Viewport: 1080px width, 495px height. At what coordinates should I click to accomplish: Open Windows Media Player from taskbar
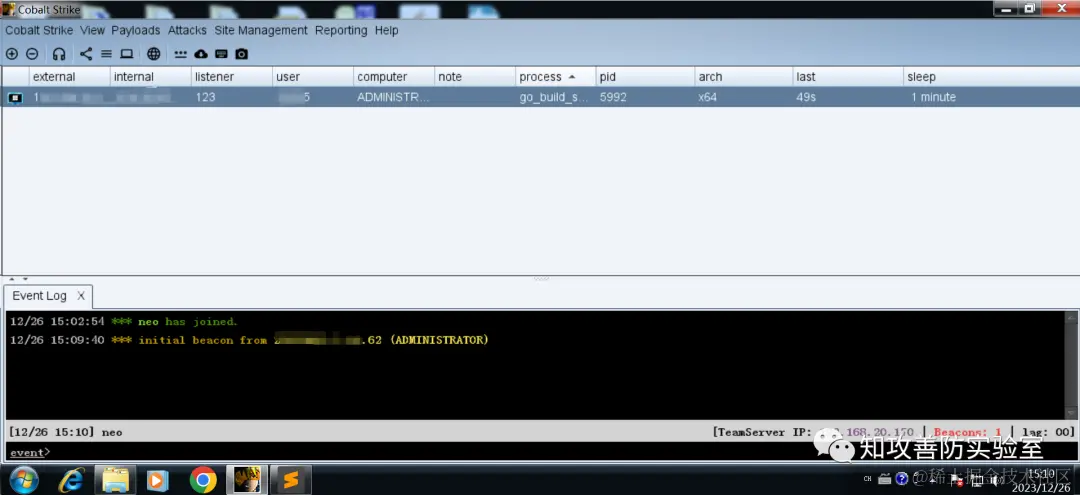coord(158,480)
